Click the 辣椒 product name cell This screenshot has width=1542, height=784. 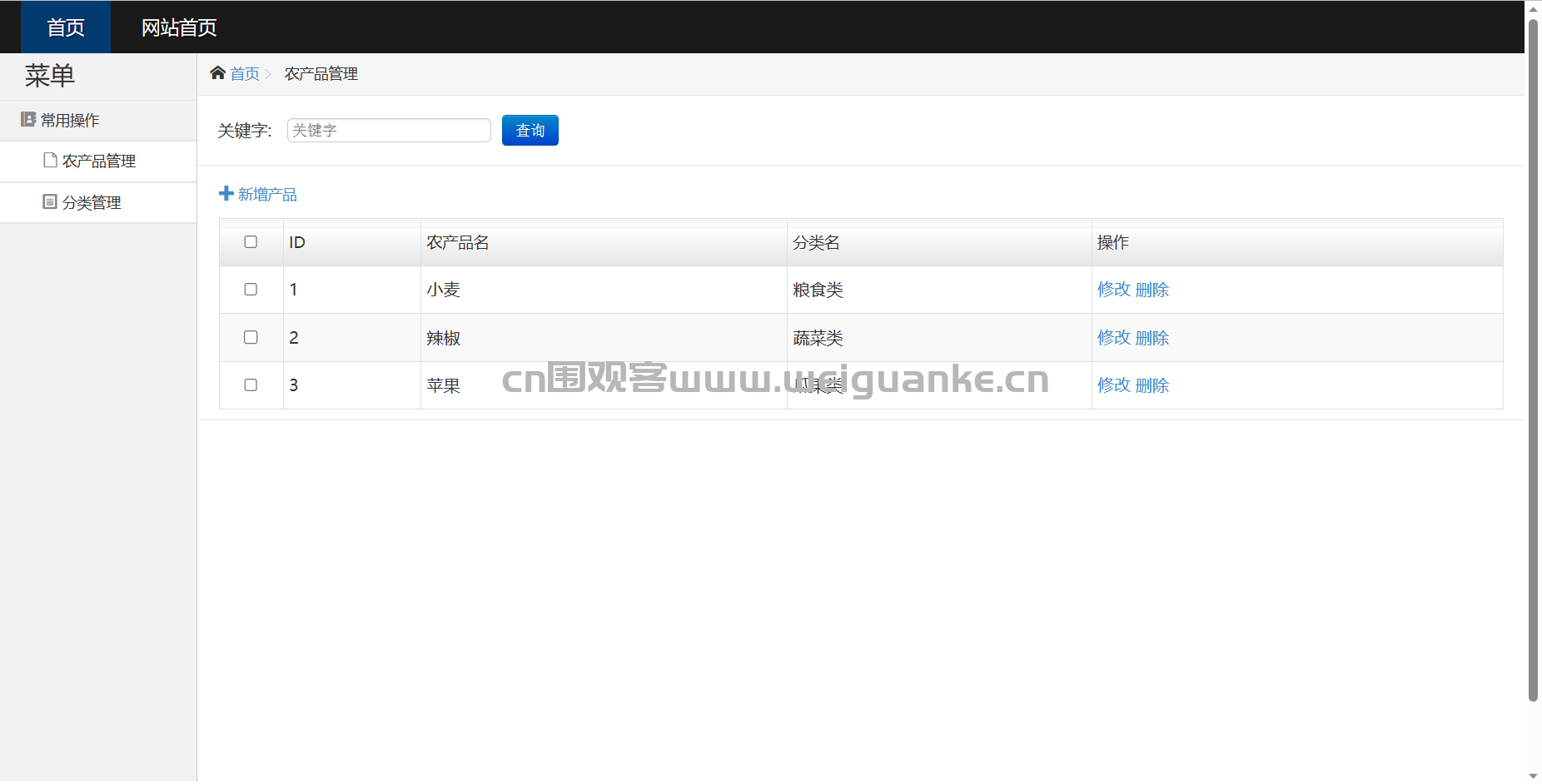[604, 338]
